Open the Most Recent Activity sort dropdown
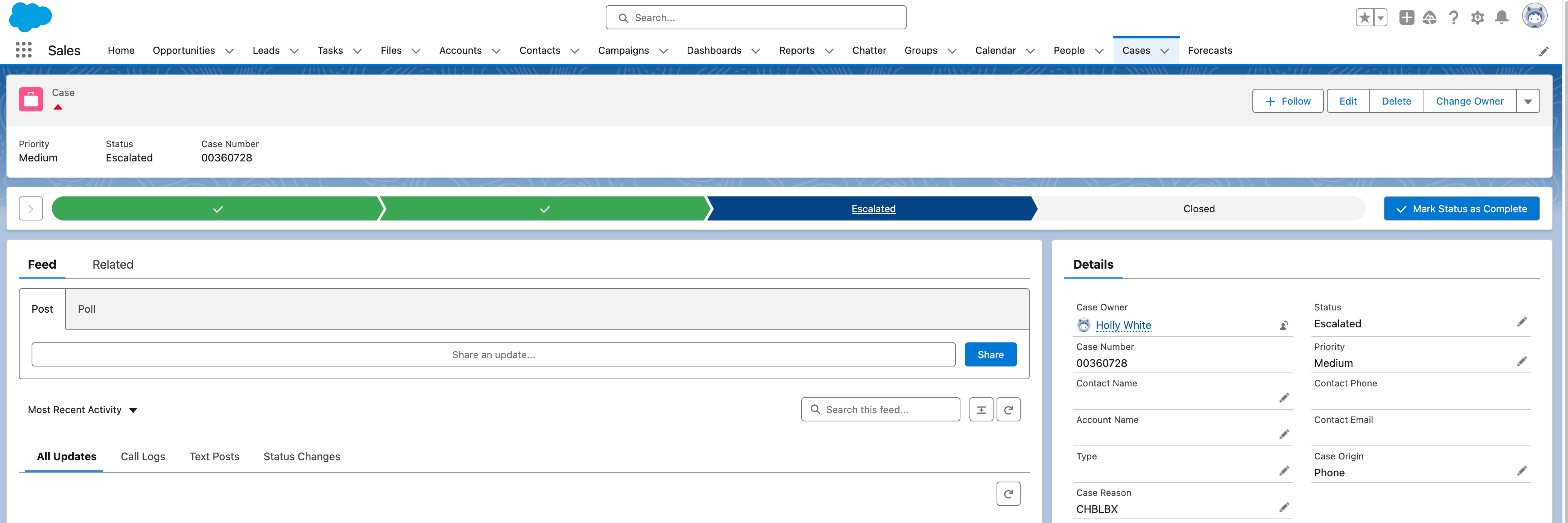 (x=82, y=410)
